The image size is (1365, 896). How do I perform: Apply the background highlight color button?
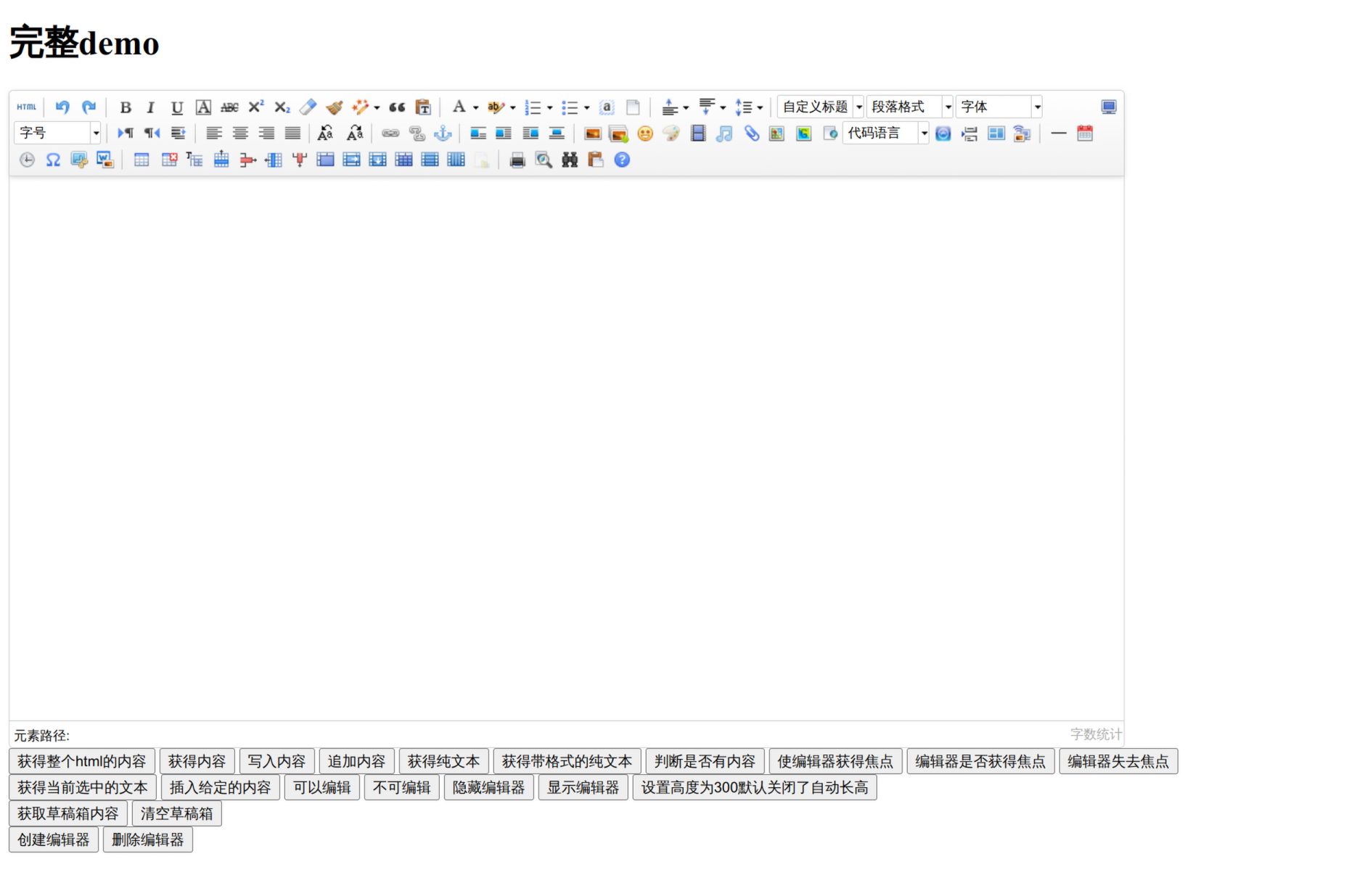496,107
